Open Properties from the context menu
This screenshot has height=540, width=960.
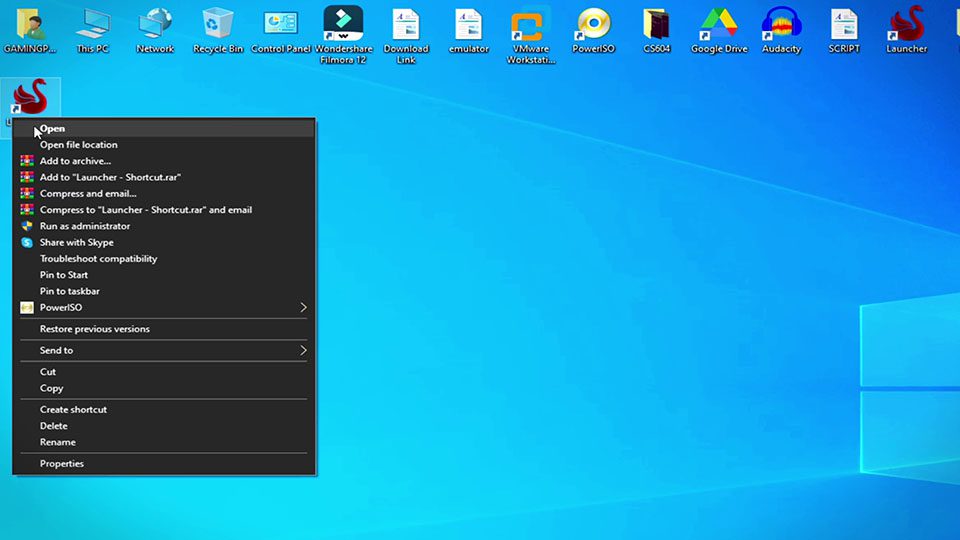164,463
